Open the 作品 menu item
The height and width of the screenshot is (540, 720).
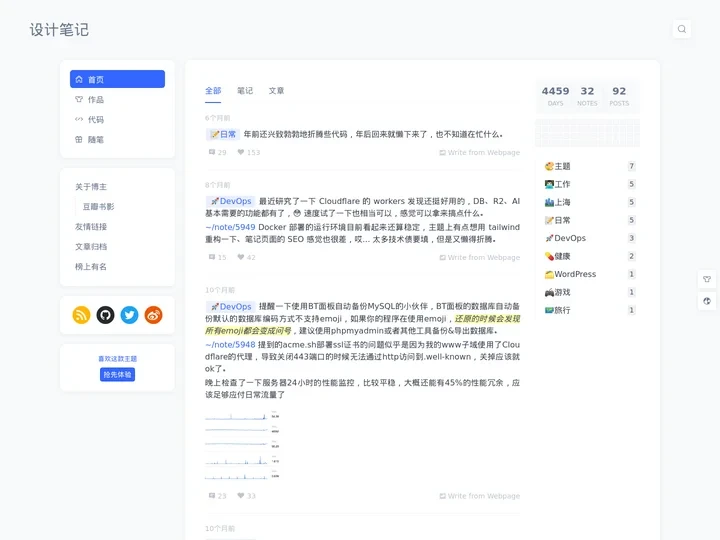coord(117,99)
